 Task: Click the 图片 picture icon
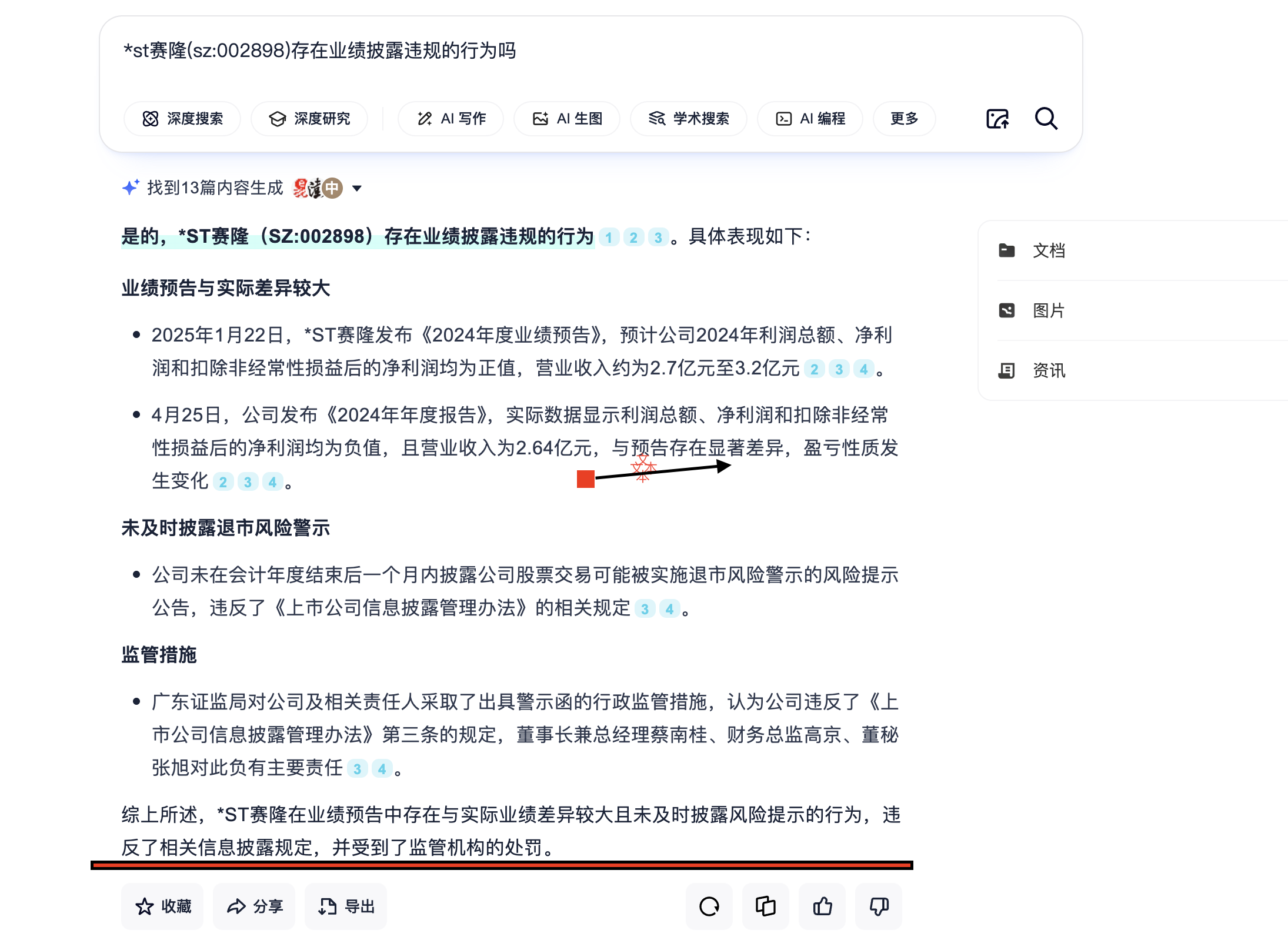[x=1006, y=310]
